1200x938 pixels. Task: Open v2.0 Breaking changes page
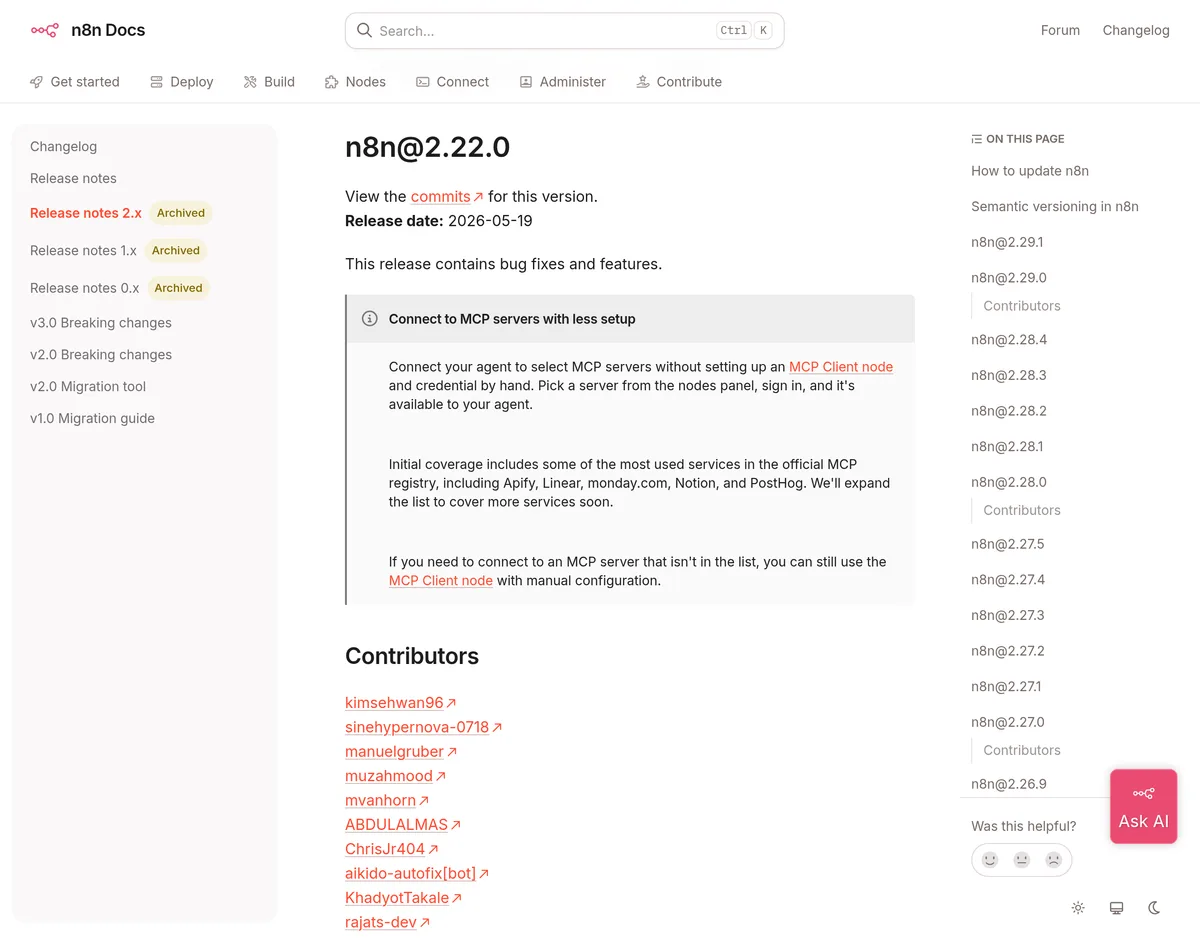(101, 355)
